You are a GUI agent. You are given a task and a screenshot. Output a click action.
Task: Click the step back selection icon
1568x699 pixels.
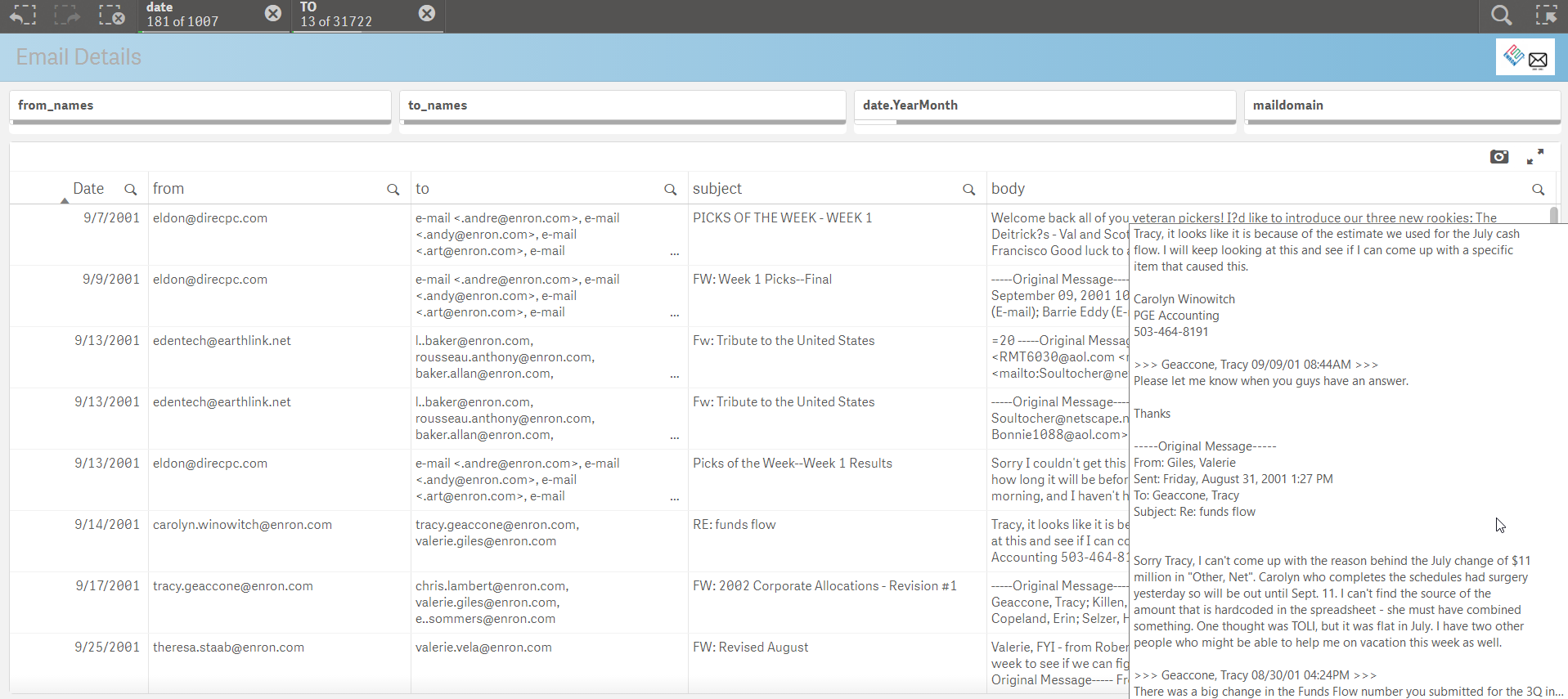point(23,15)
